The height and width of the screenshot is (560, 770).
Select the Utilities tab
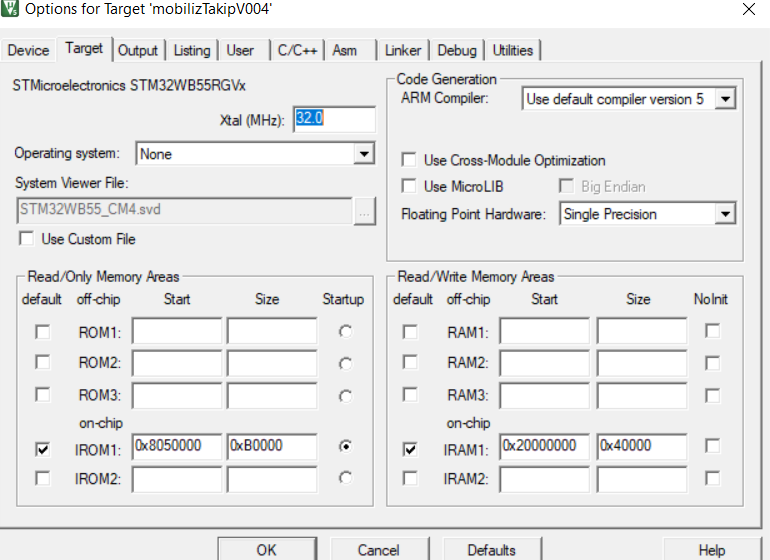click(x=513, y=50)
